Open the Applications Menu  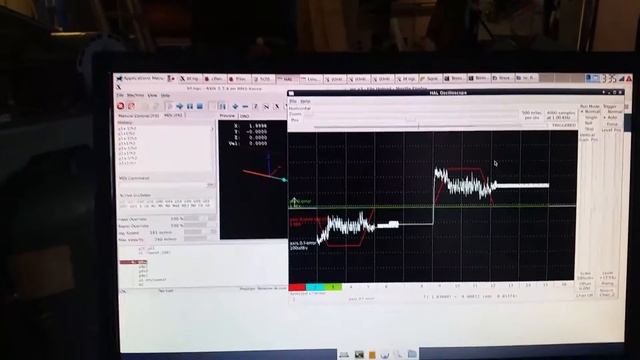(140, 78)
